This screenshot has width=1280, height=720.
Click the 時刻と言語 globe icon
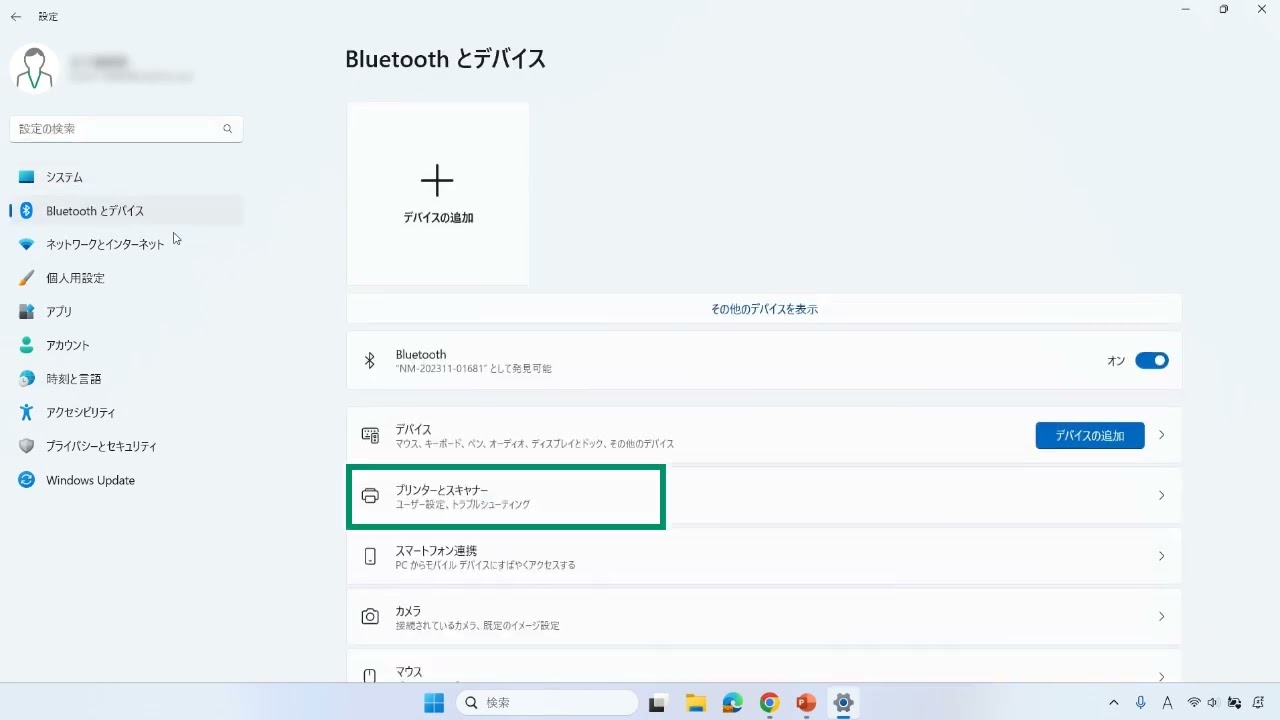pyautogui.click(x=27, y=379)
